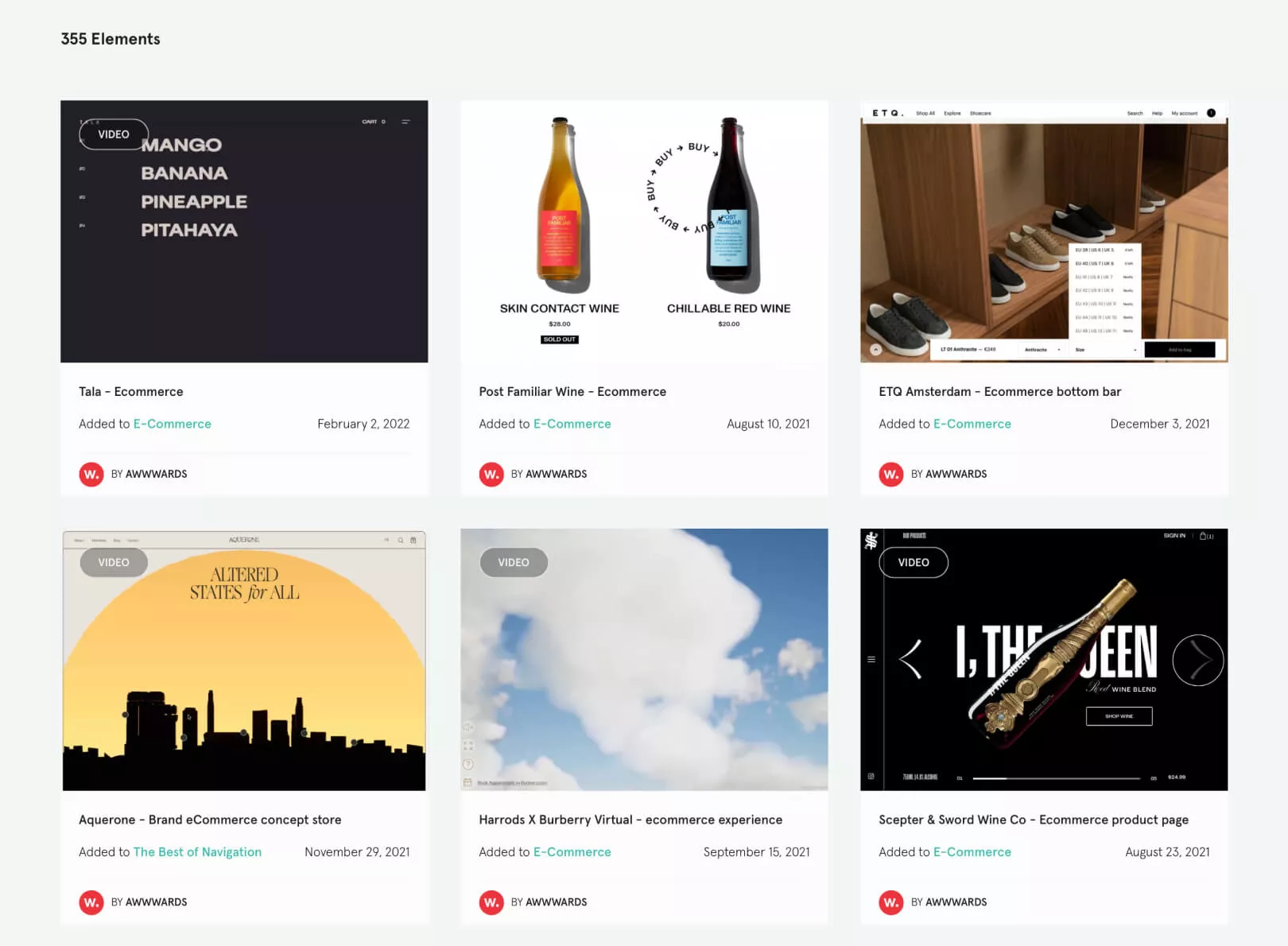The width and height of the screenshot is (1288, 946).
Task: Visit BY AWWWARDS author on Tala card
Action: pyautogui.click(x=149, y=474)
